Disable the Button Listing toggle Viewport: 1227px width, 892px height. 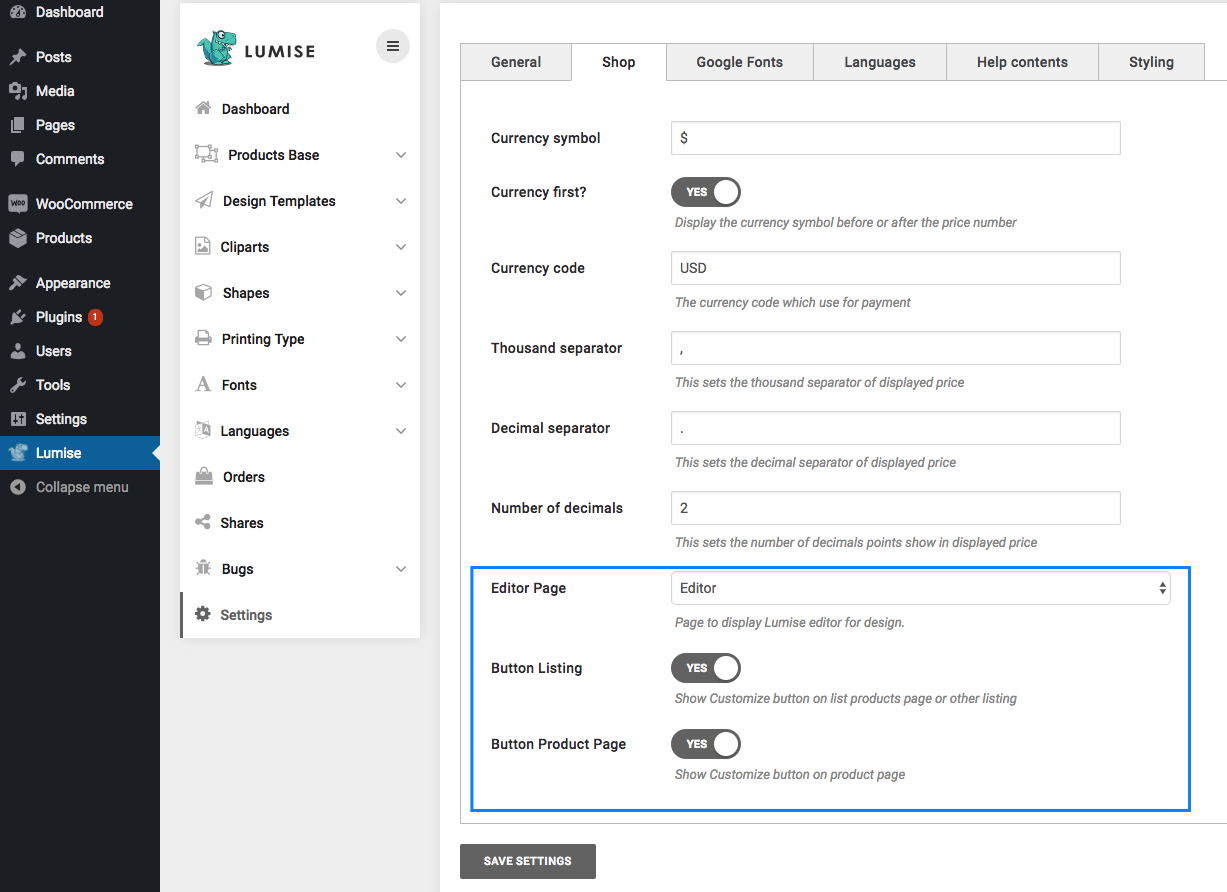click(706, 668)
